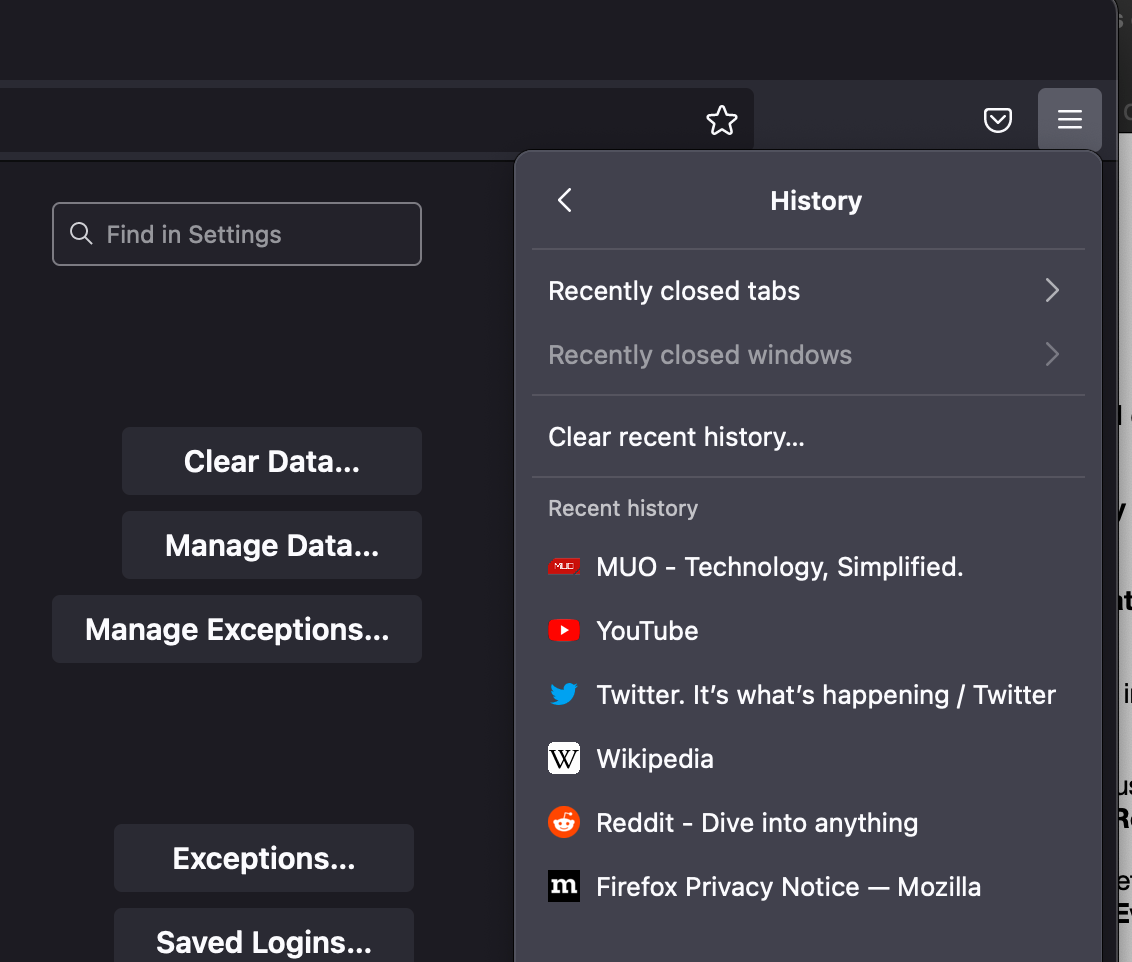The image size is (1132, 962).
Task: Open Firefox Privacy Notice history entry
Action: pyautogui.click(x=788, y=887)
